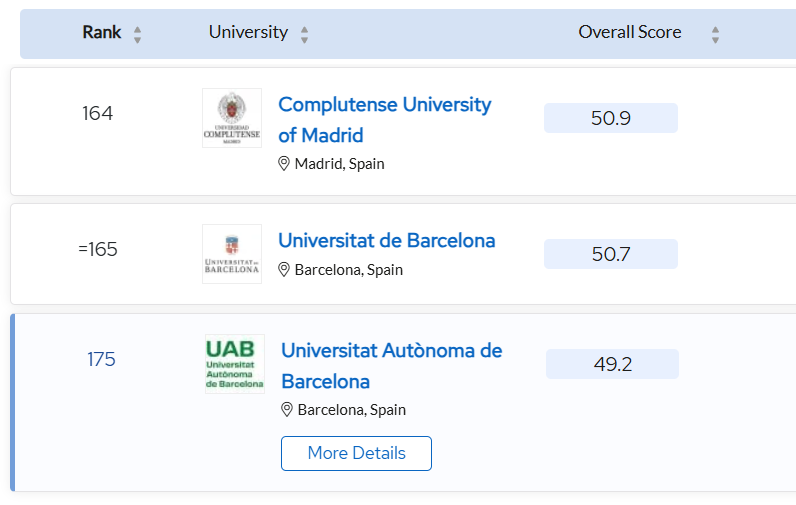Screen dimensions: 796x505
Task: Click the Complutense University of Madrid logo
Action: point(231,118)
